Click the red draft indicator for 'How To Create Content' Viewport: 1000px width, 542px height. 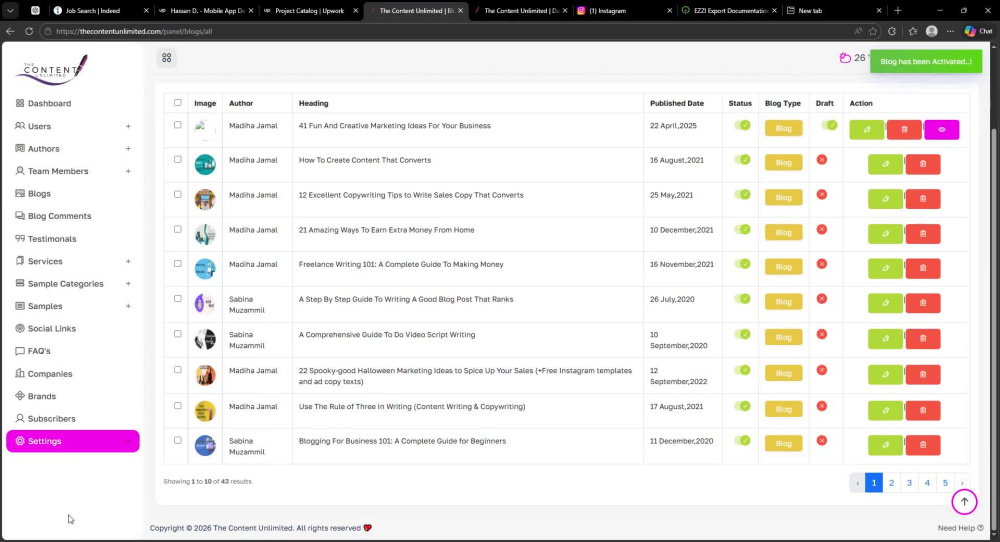[821, 159]
